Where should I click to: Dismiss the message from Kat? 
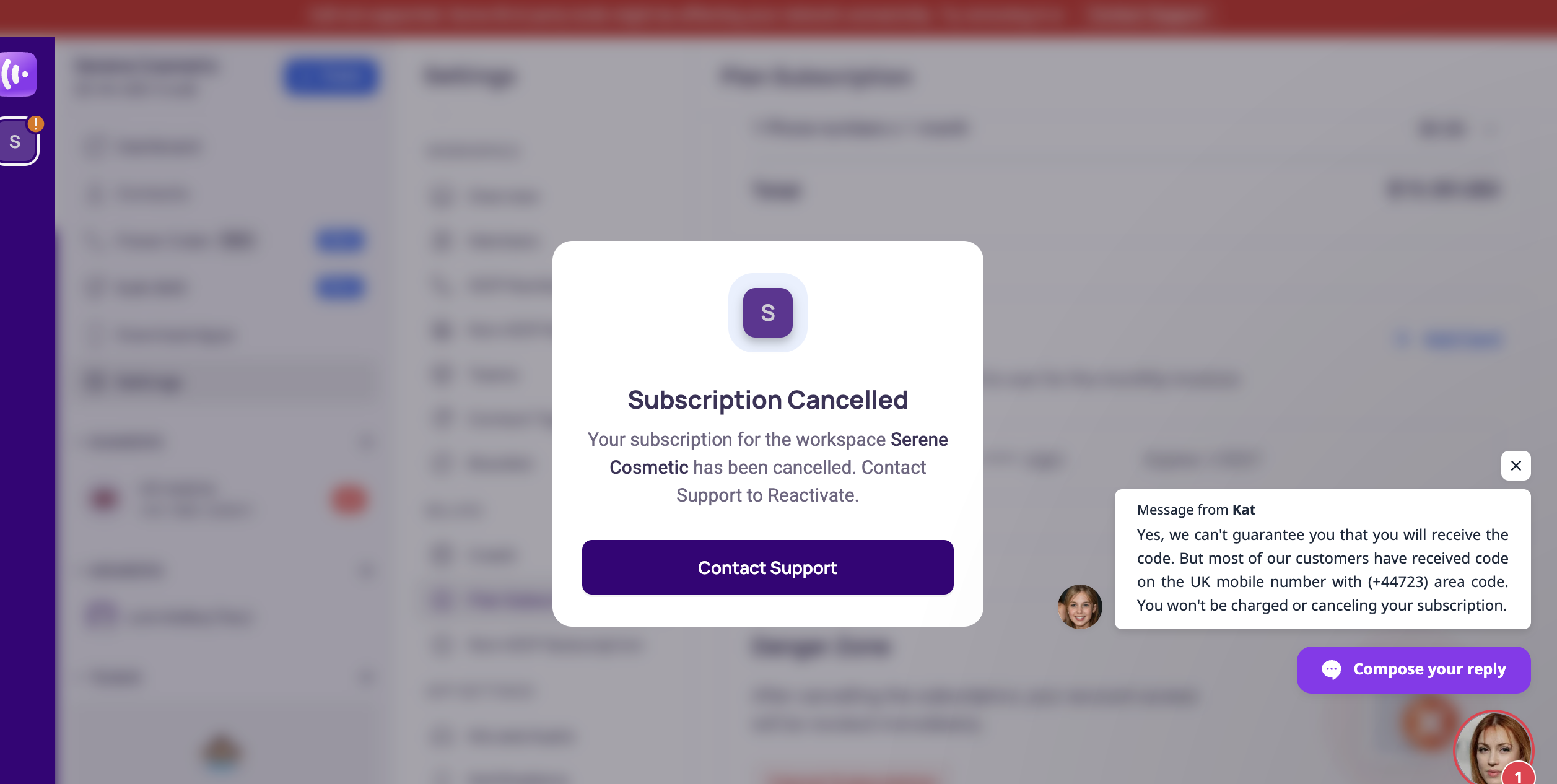pyautogui.click(x=1516, y=466)
